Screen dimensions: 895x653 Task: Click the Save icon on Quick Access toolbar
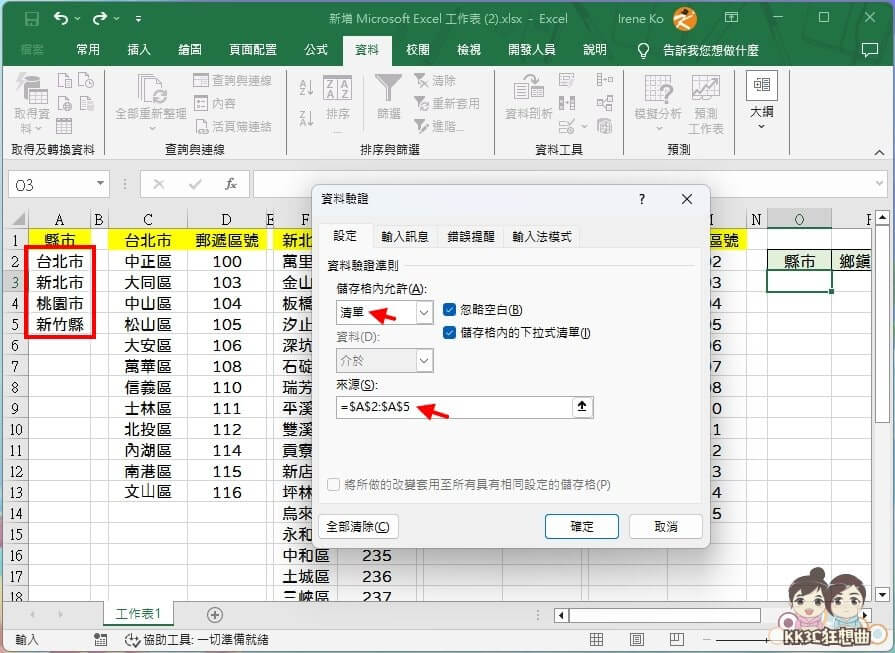click(33, 18)
